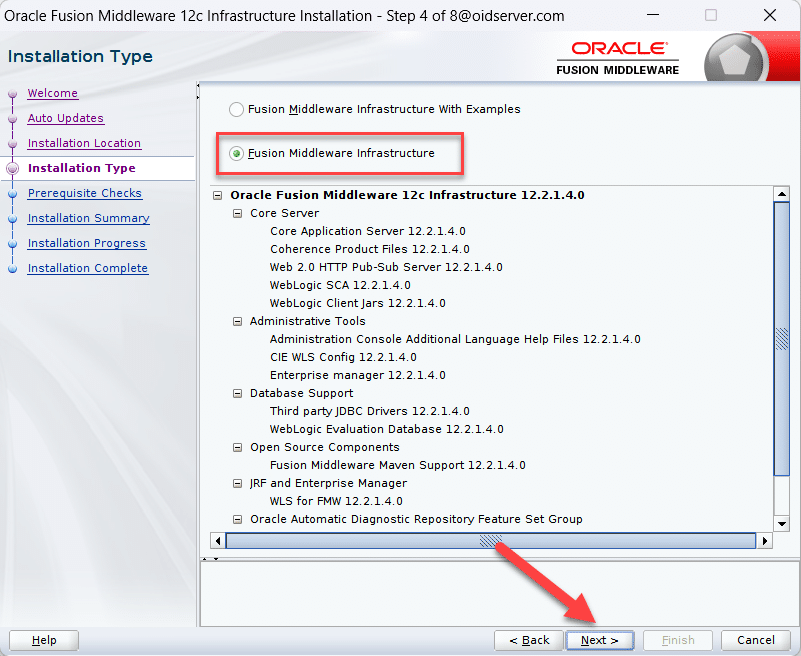The image size is (801, 656).
Task: Click the horizontal scrollbar right arrow
Action: (765, 541)
